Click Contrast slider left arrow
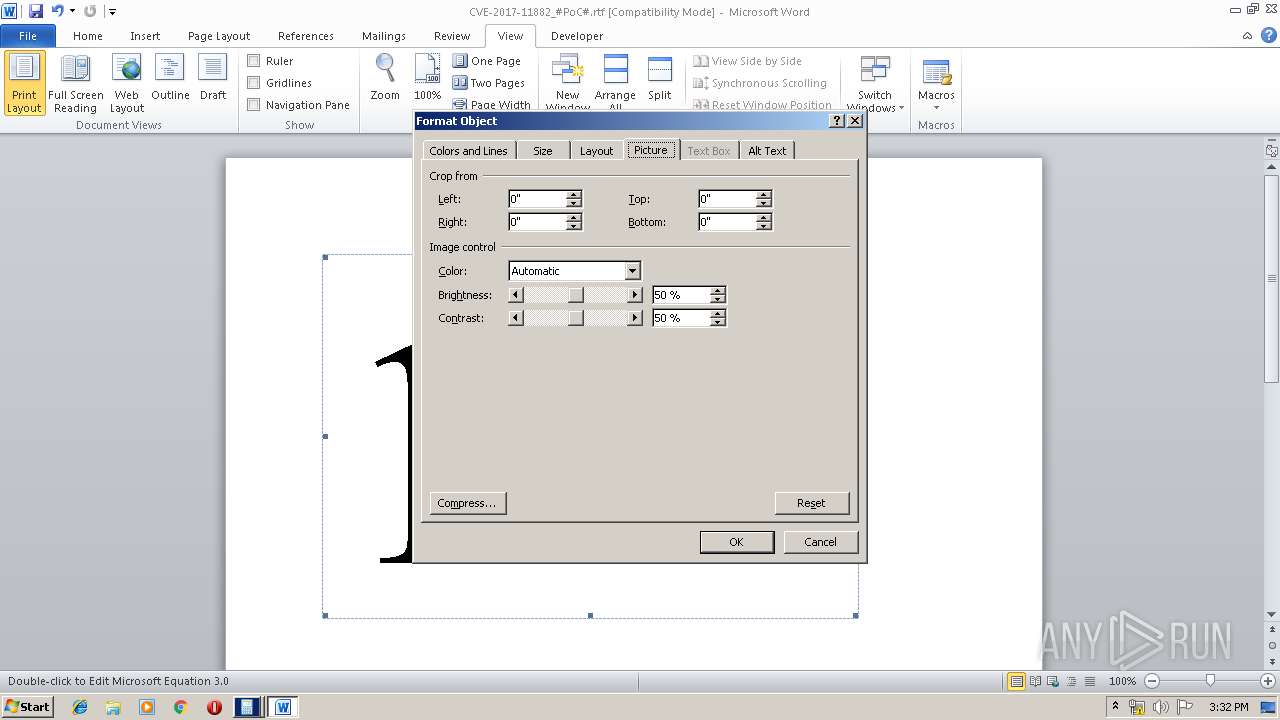This screenshot has height=720, width=1280. [x=516, y=318]
